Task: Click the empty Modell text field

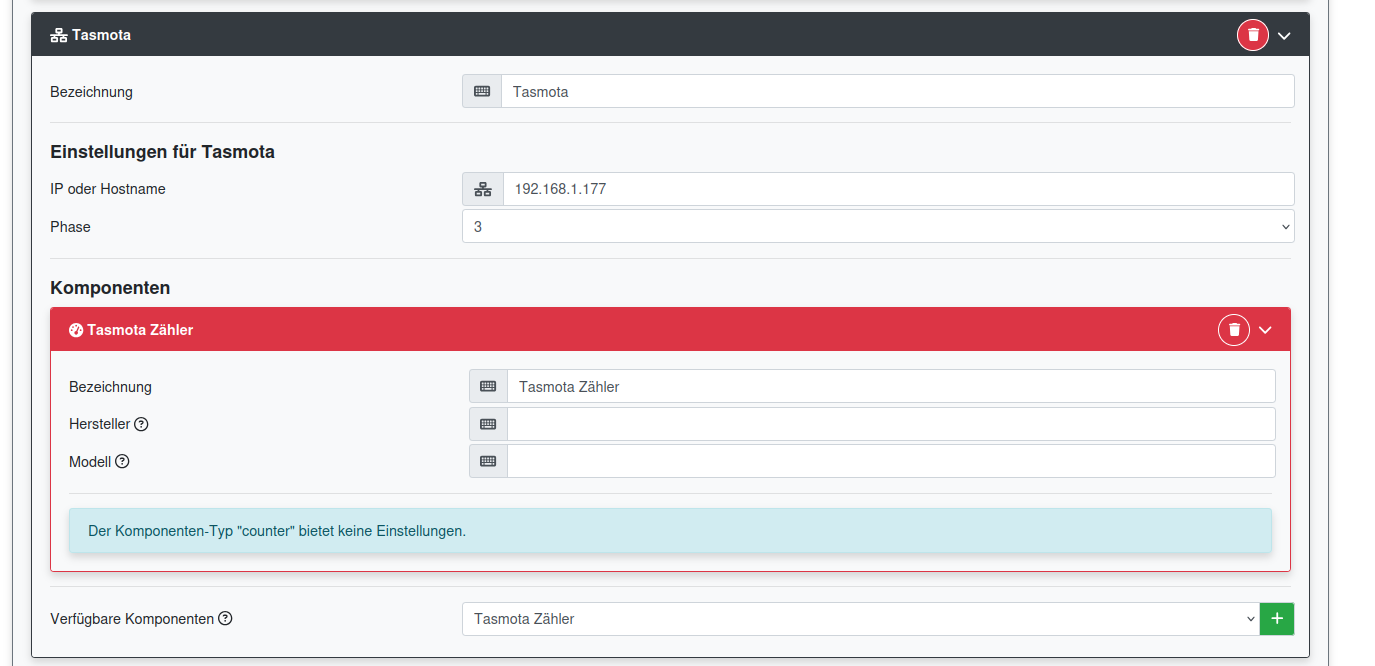Action: (x=890, y=460)
